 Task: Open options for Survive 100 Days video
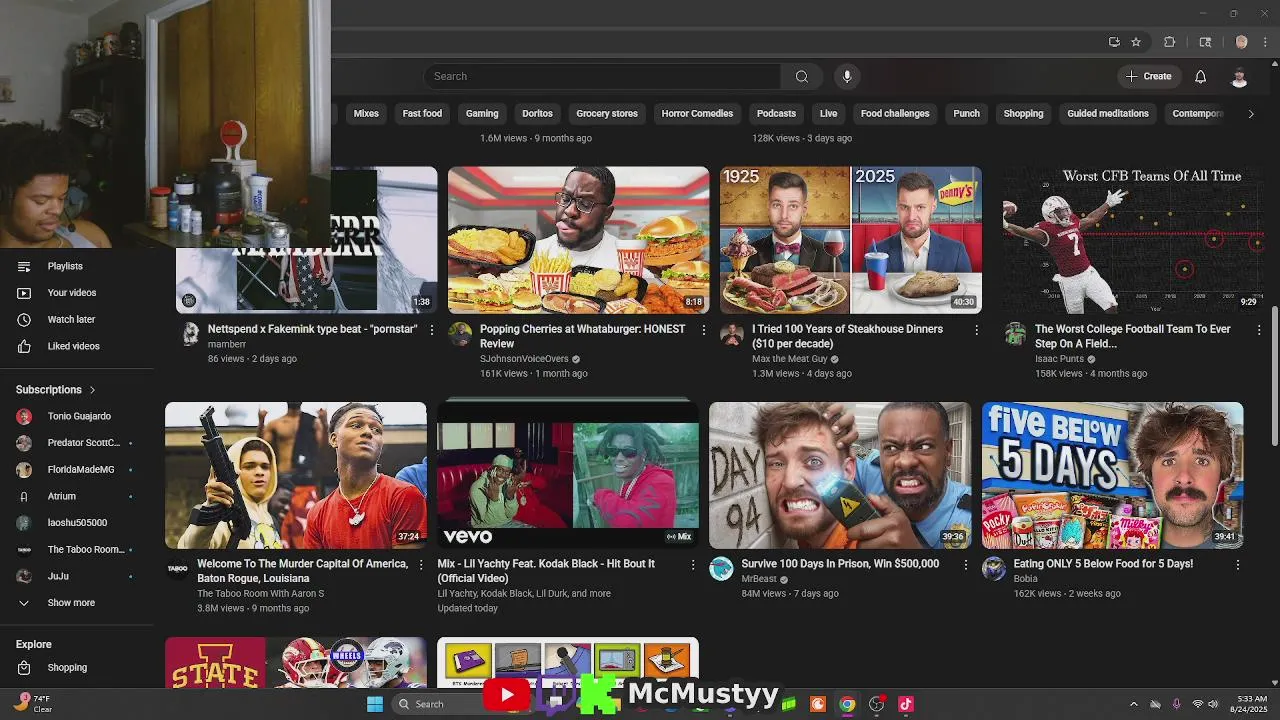pyautogui.click(x=965, y=564)
